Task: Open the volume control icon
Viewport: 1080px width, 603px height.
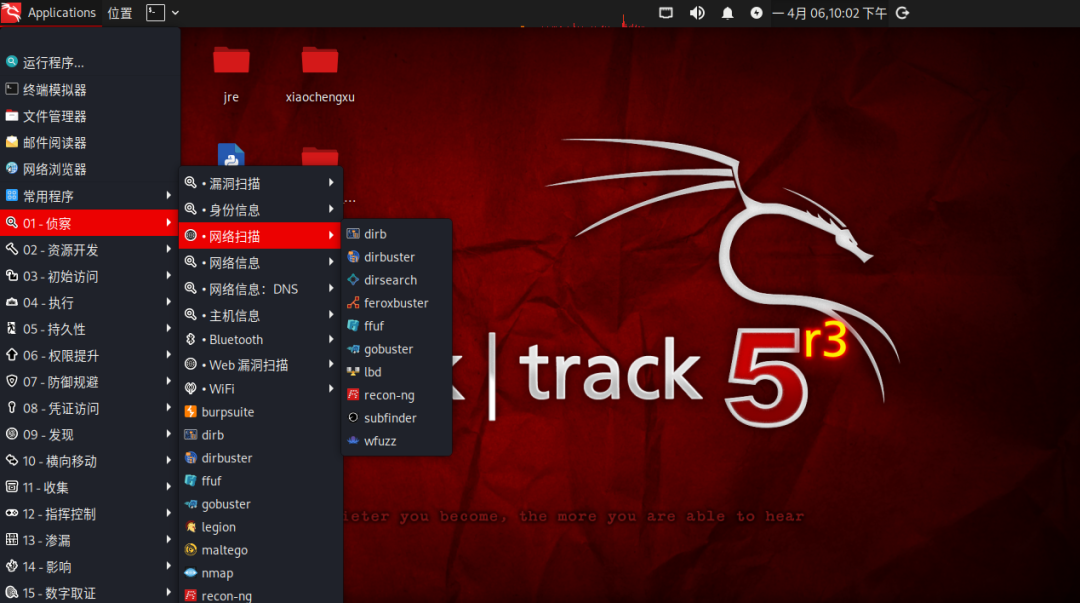Action: (697, 13)
